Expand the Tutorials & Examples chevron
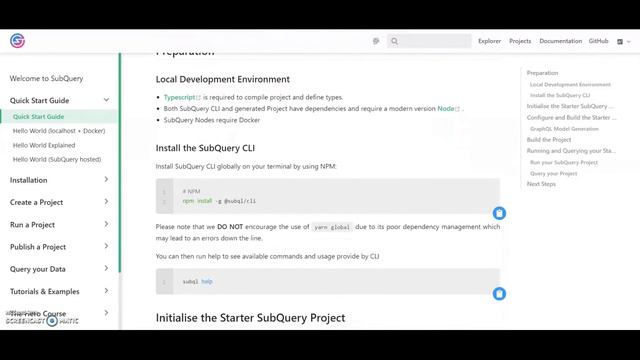Screen dimensions: 640x360 click(x=106, y=291)
